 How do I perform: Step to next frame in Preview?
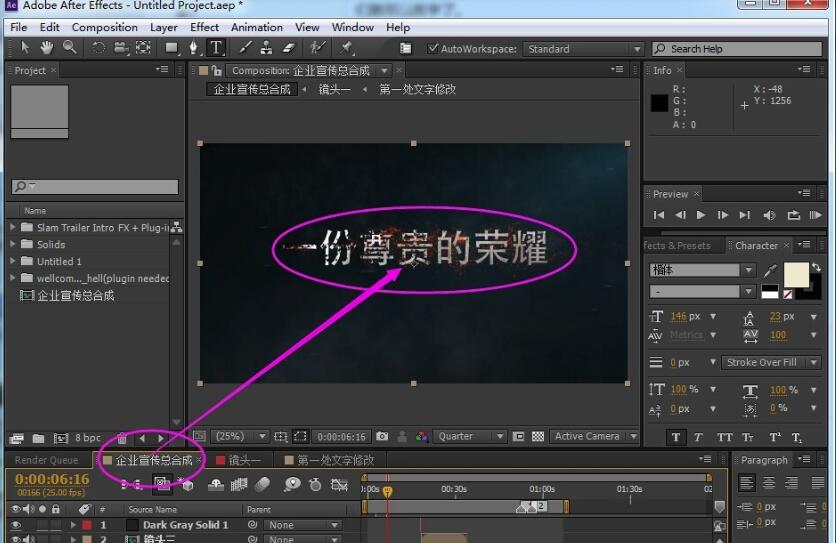(x=723, y=215)
